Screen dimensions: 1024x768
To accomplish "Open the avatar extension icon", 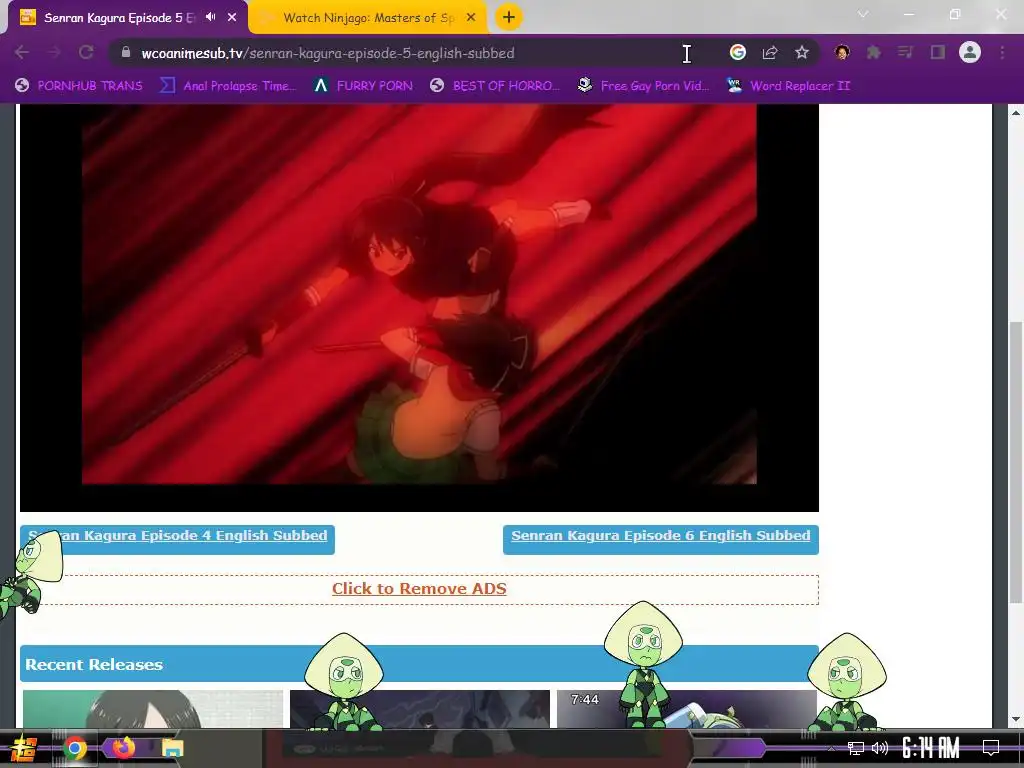I will pos(842,52).
